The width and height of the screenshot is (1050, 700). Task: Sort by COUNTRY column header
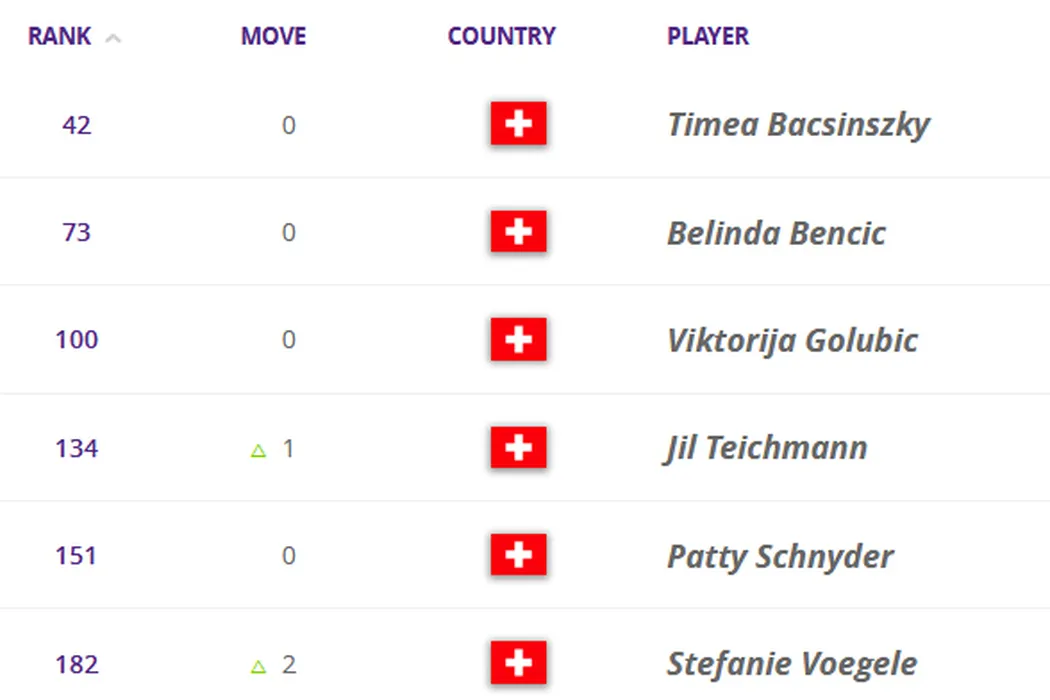point(501,37)
